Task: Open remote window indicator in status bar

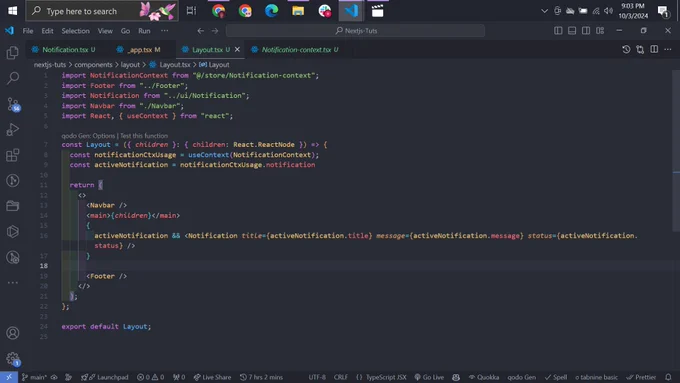Action: (x=9, y=377)
